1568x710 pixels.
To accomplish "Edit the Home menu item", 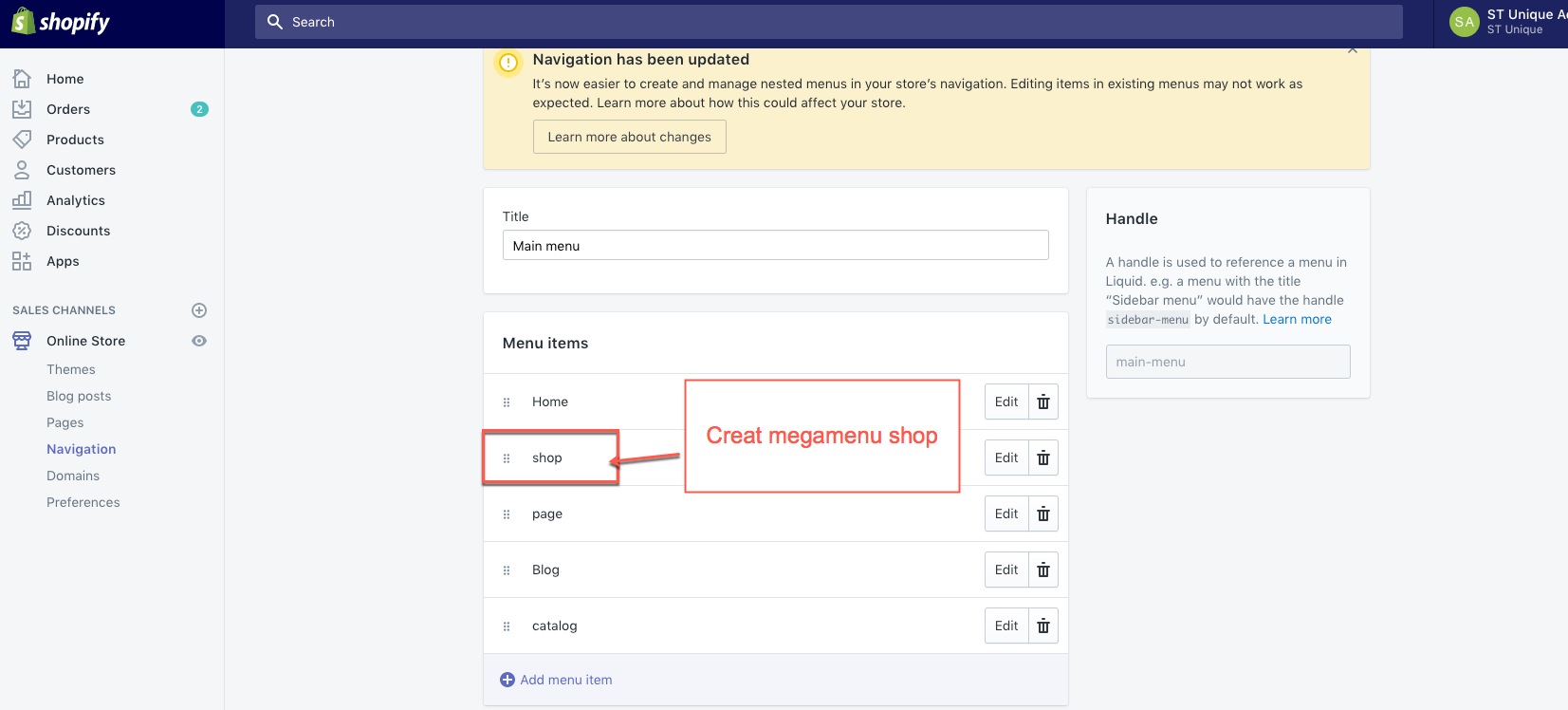I will pos(1006,402).
